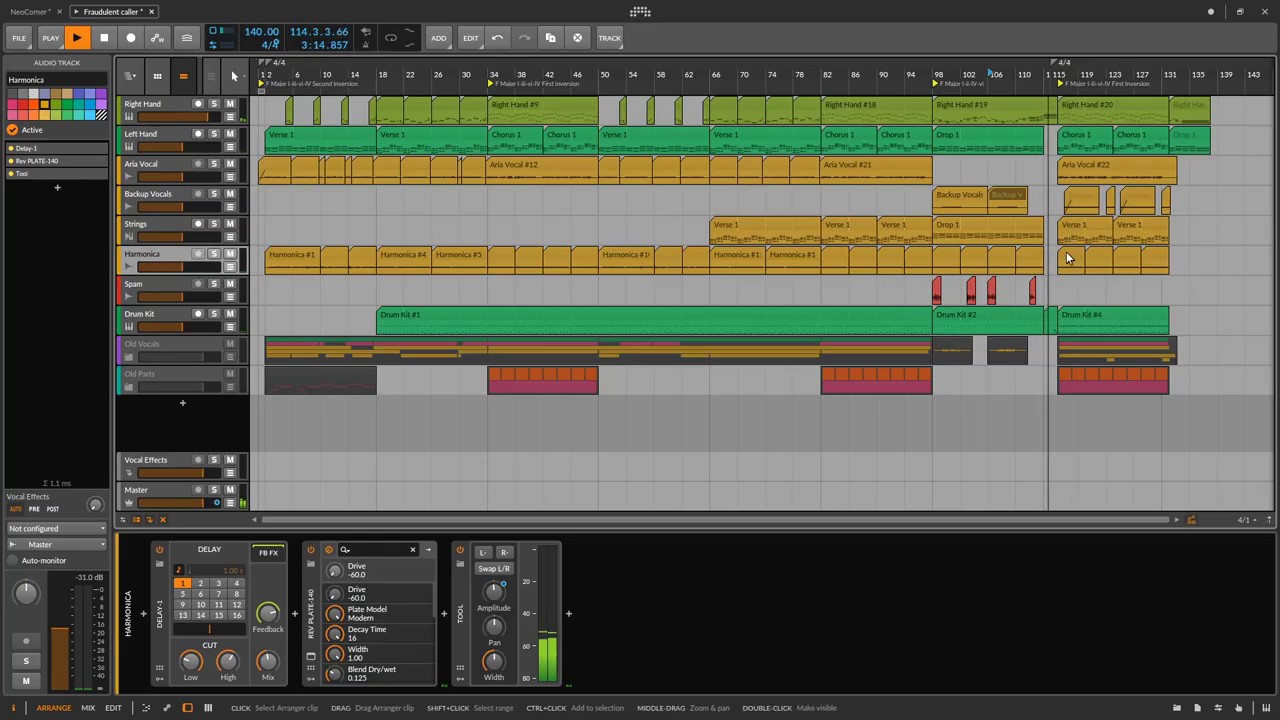Click the duplicate/copy icon in the toolbar

coord(550,38)
